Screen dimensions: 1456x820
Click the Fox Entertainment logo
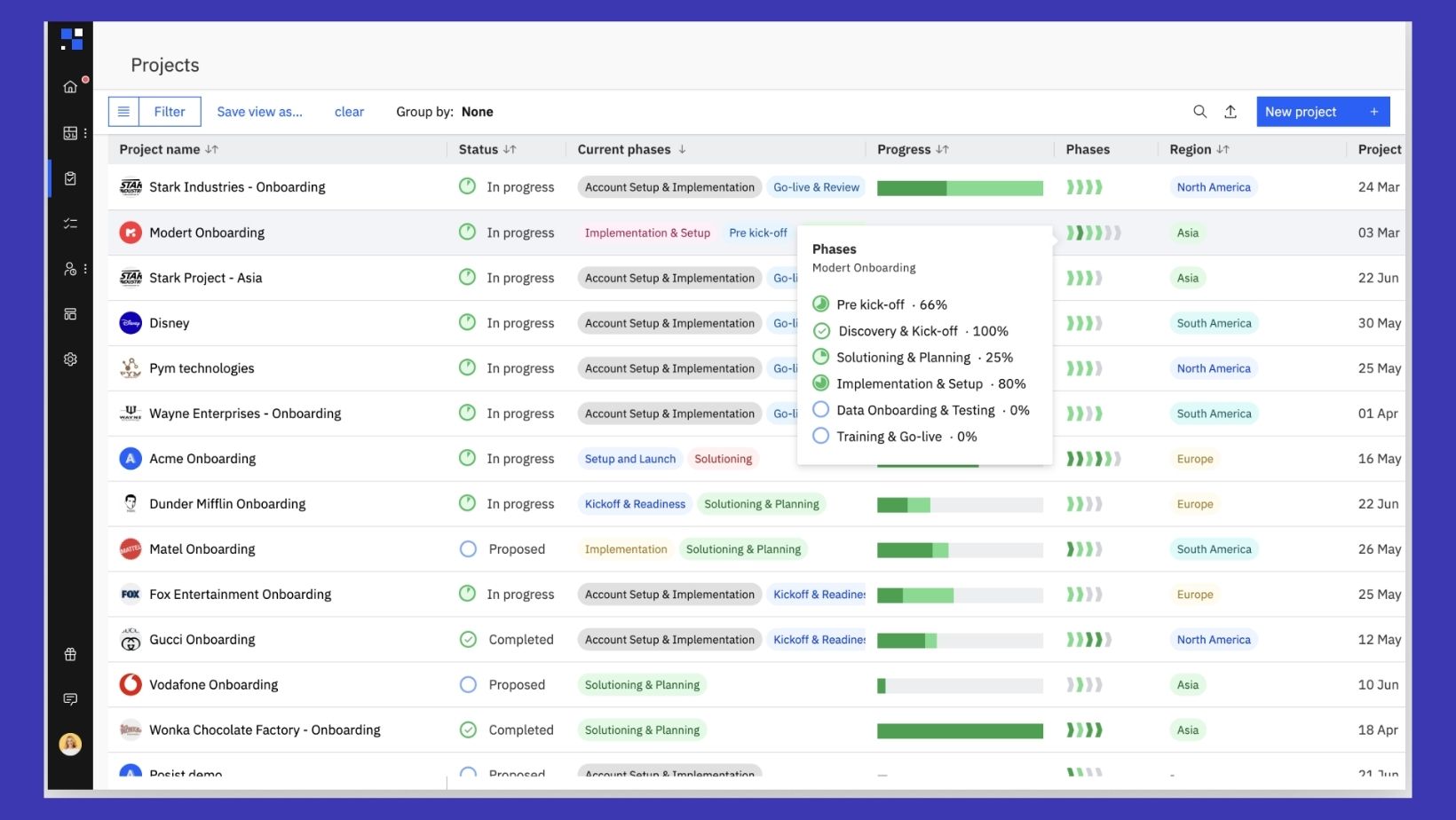[131, 595]
